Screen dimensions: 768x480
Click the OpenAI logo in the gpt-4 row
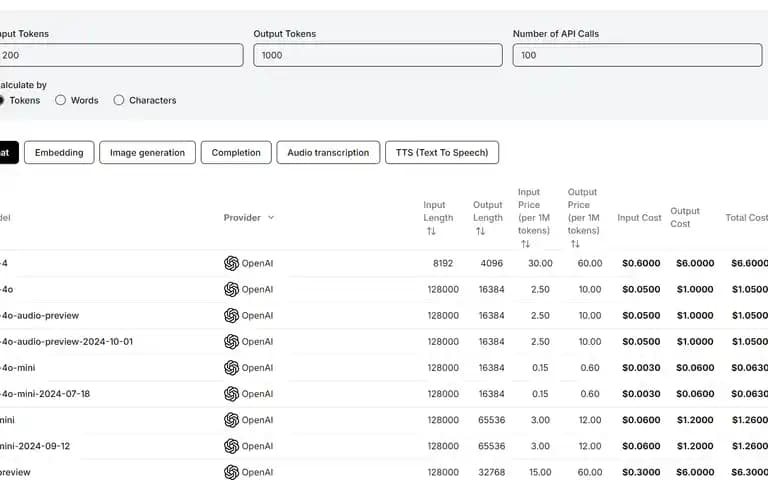231,263
